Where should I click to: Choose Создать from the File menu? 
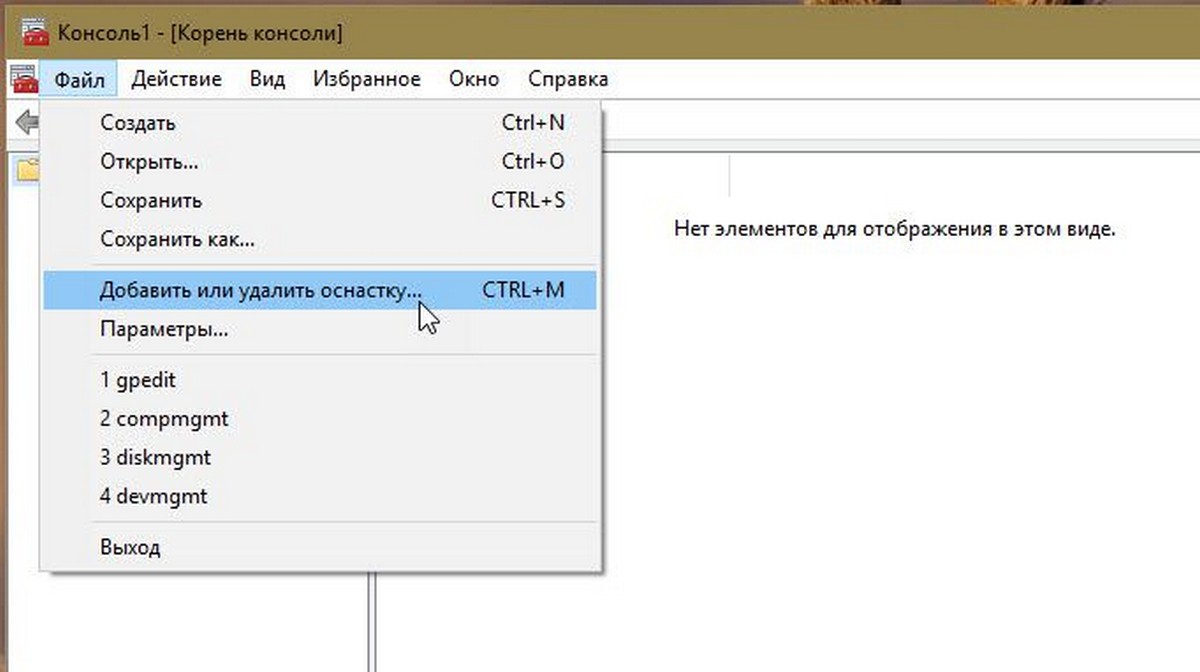click(320, 123)
